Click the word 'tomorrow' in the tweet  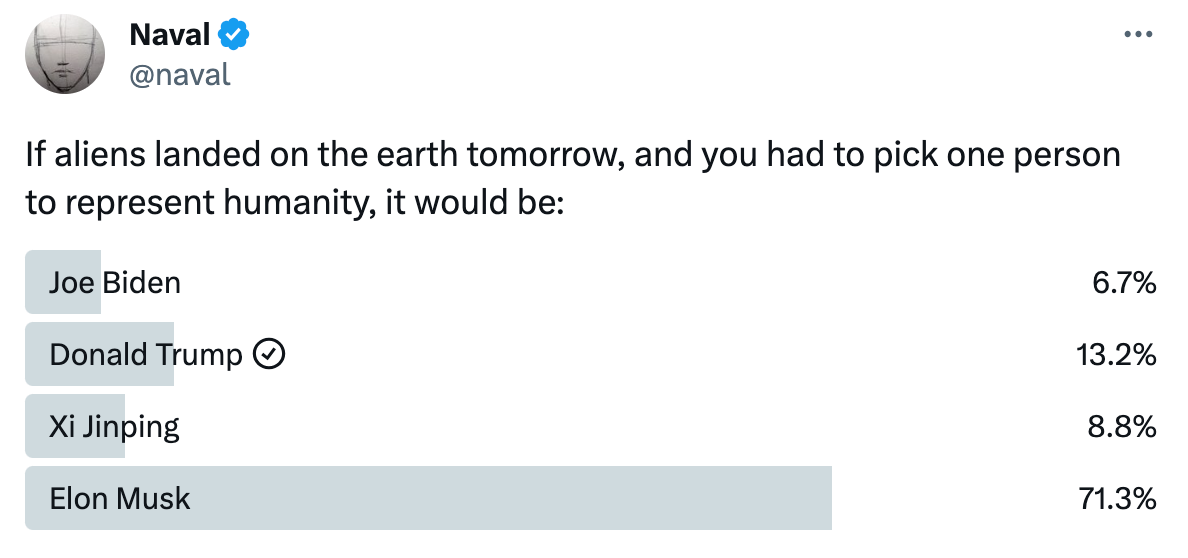pos(546,155)
